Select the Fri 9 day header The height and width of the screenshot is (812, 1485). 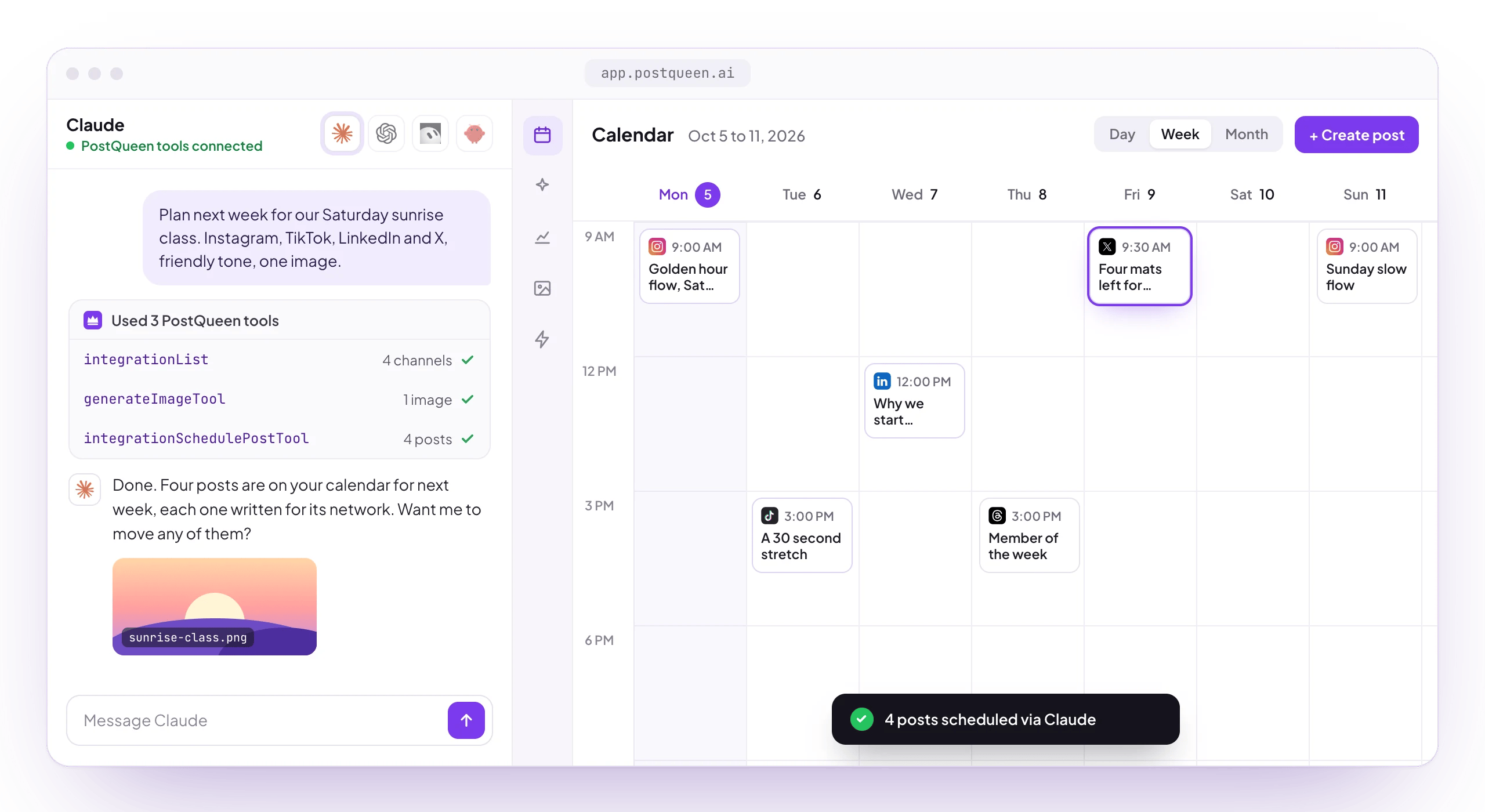[1139, 195]
